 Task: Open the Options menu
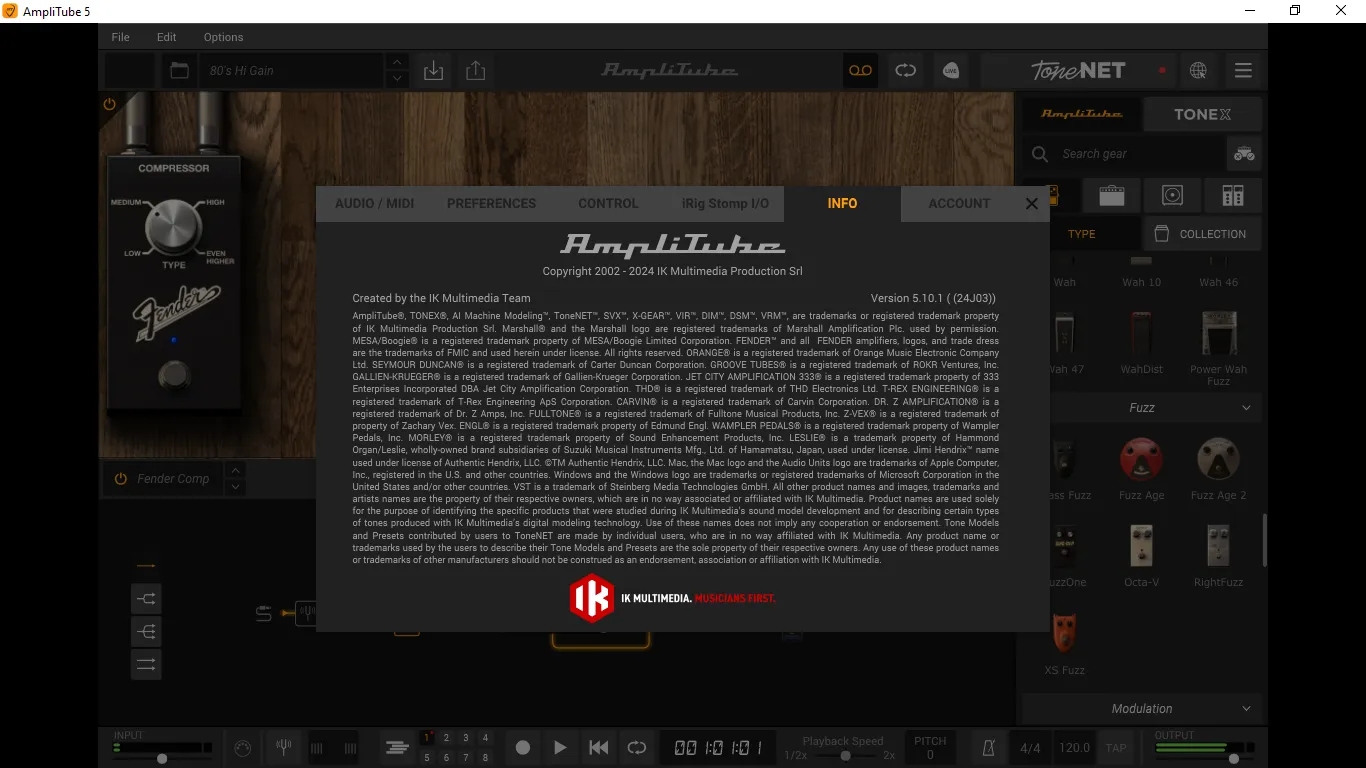point(223,37)
